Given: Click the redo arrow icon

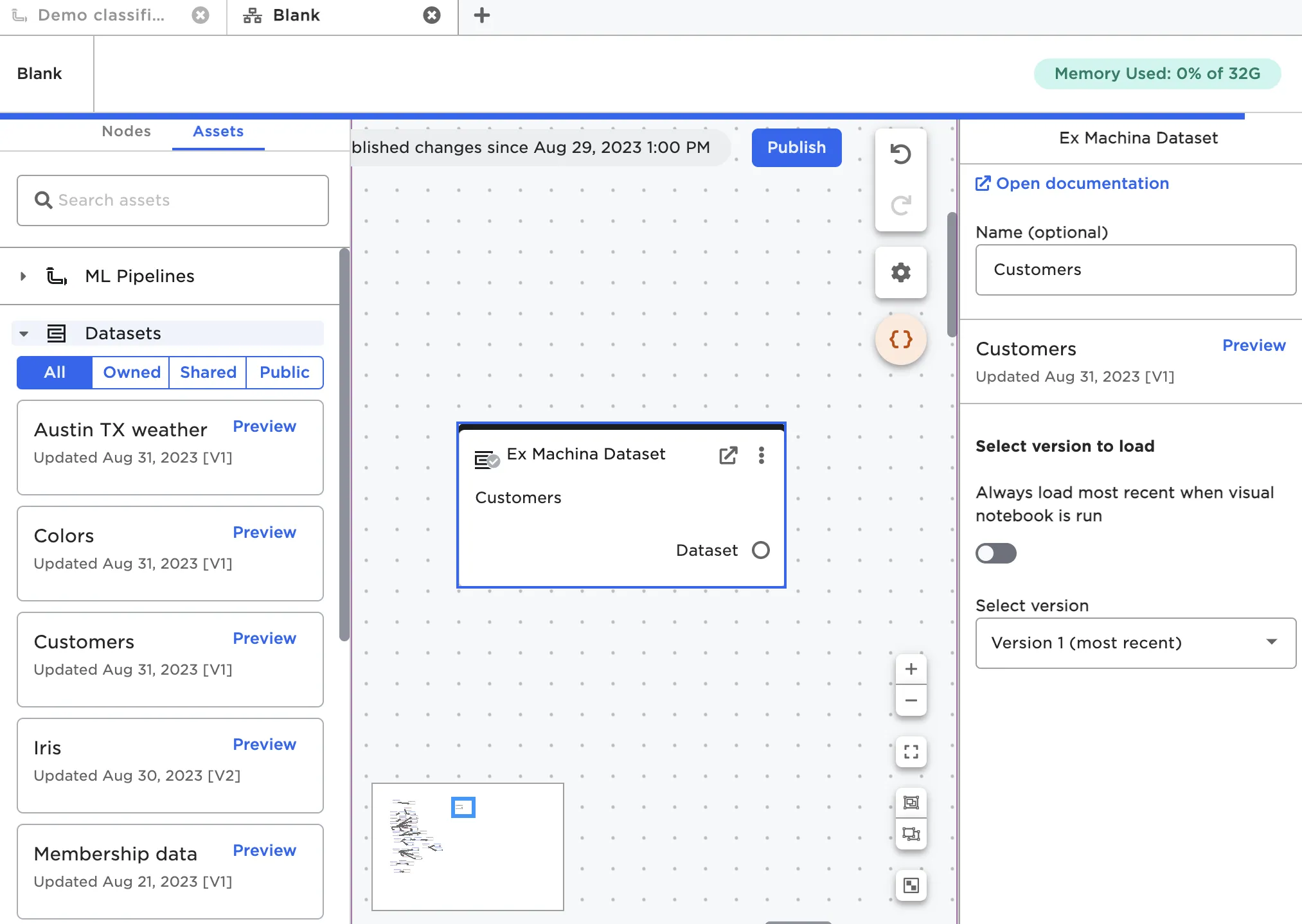Looking at the screenshot, I should pos(900,205).
